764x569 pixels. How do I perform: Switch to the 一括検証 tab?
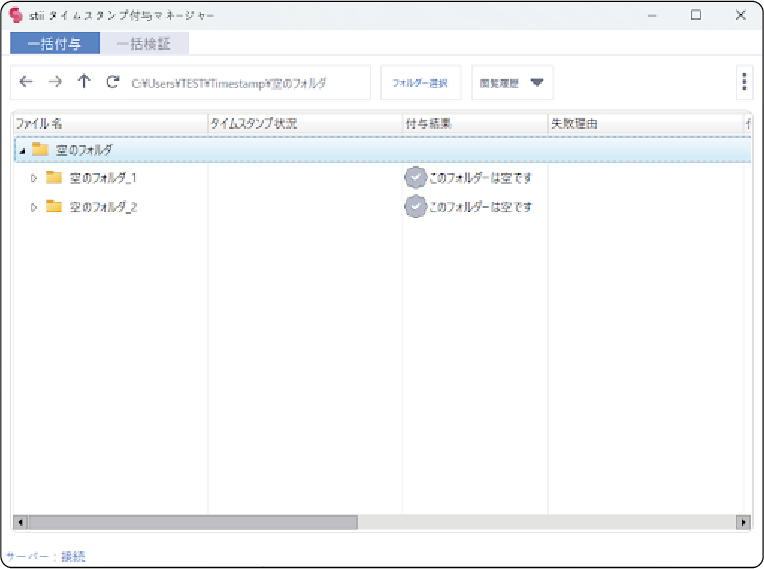coord(144,44)
